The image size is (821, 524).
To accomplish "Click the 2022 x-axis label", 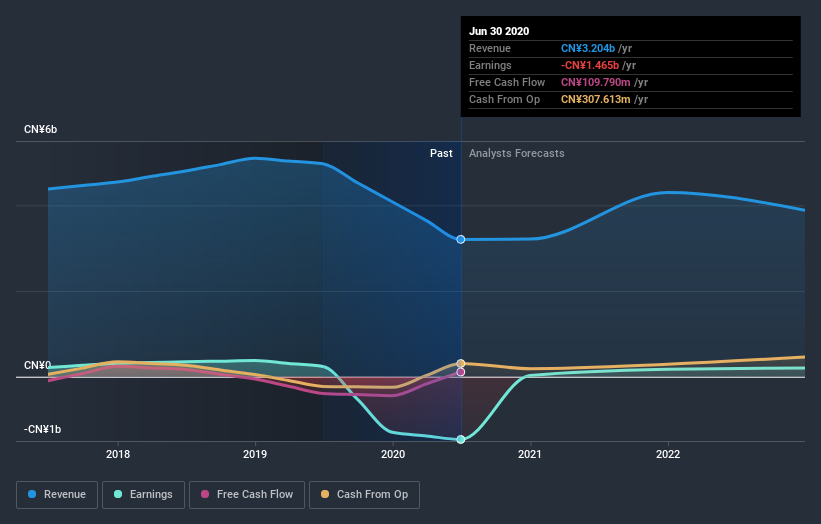I will [x=668, y=454].
